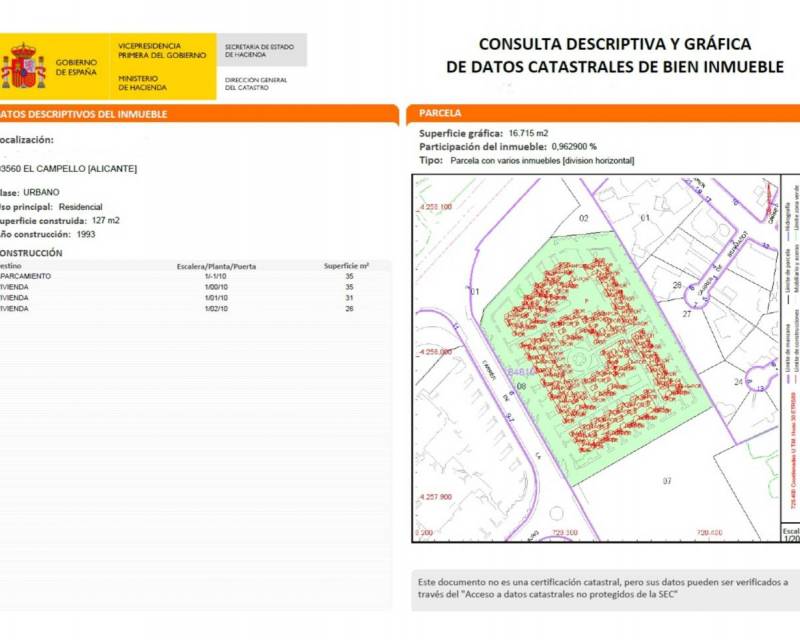Image resolution: width=800 pixels, height=640 pixels.
Task: Click the Dirección General del Catastro text
Action: (x=256, y=82)
